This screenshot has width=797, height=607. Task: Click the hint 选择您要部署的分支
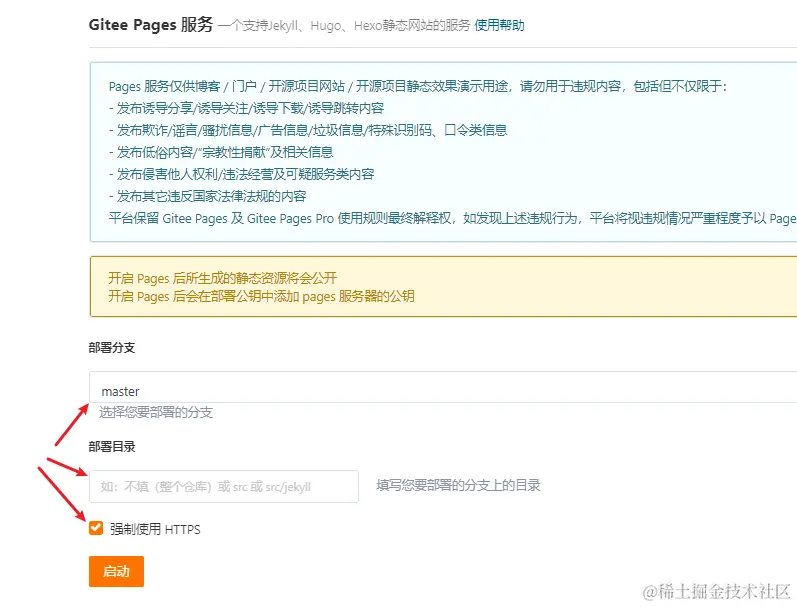[x=156, y=412]
